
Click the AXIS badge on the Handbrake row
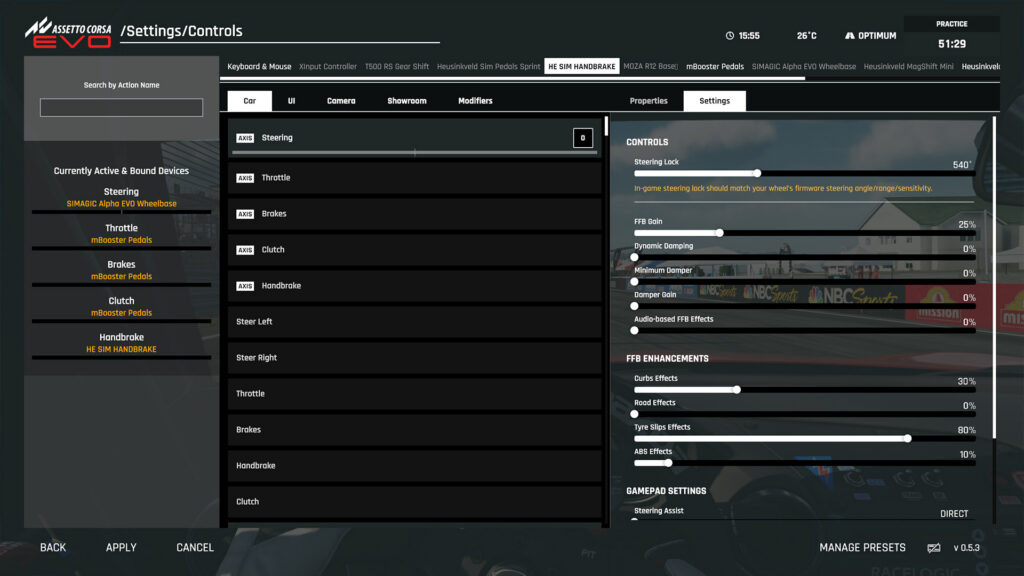point(245,286)
